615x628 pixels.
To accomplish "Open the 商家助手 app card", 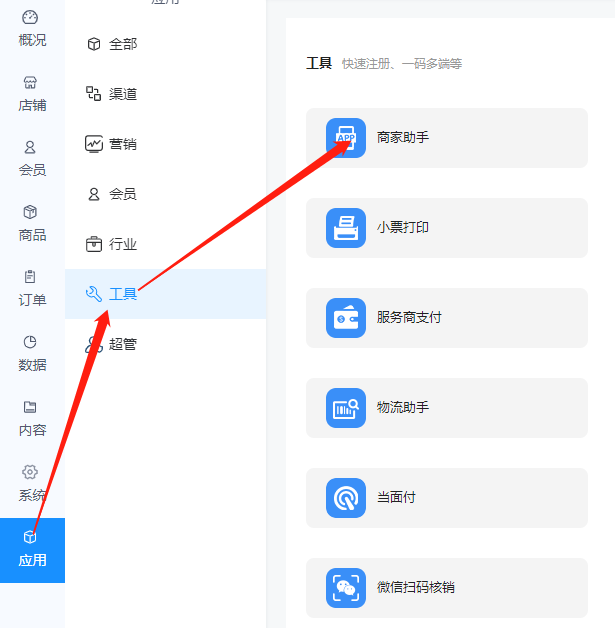I will [447, 138].
